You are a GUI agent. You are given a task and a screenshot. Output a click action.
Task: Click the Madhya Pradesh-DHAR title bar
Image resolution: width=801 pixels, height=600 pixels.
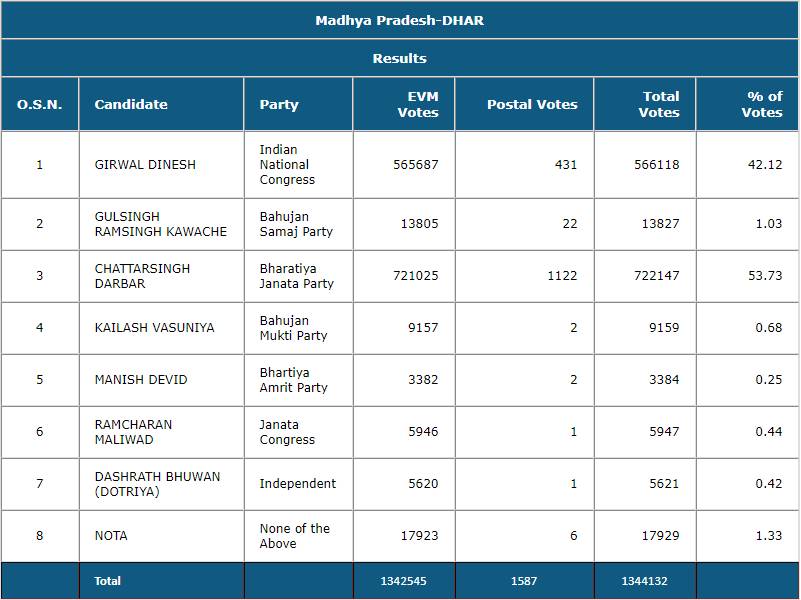tap(400, 20)
